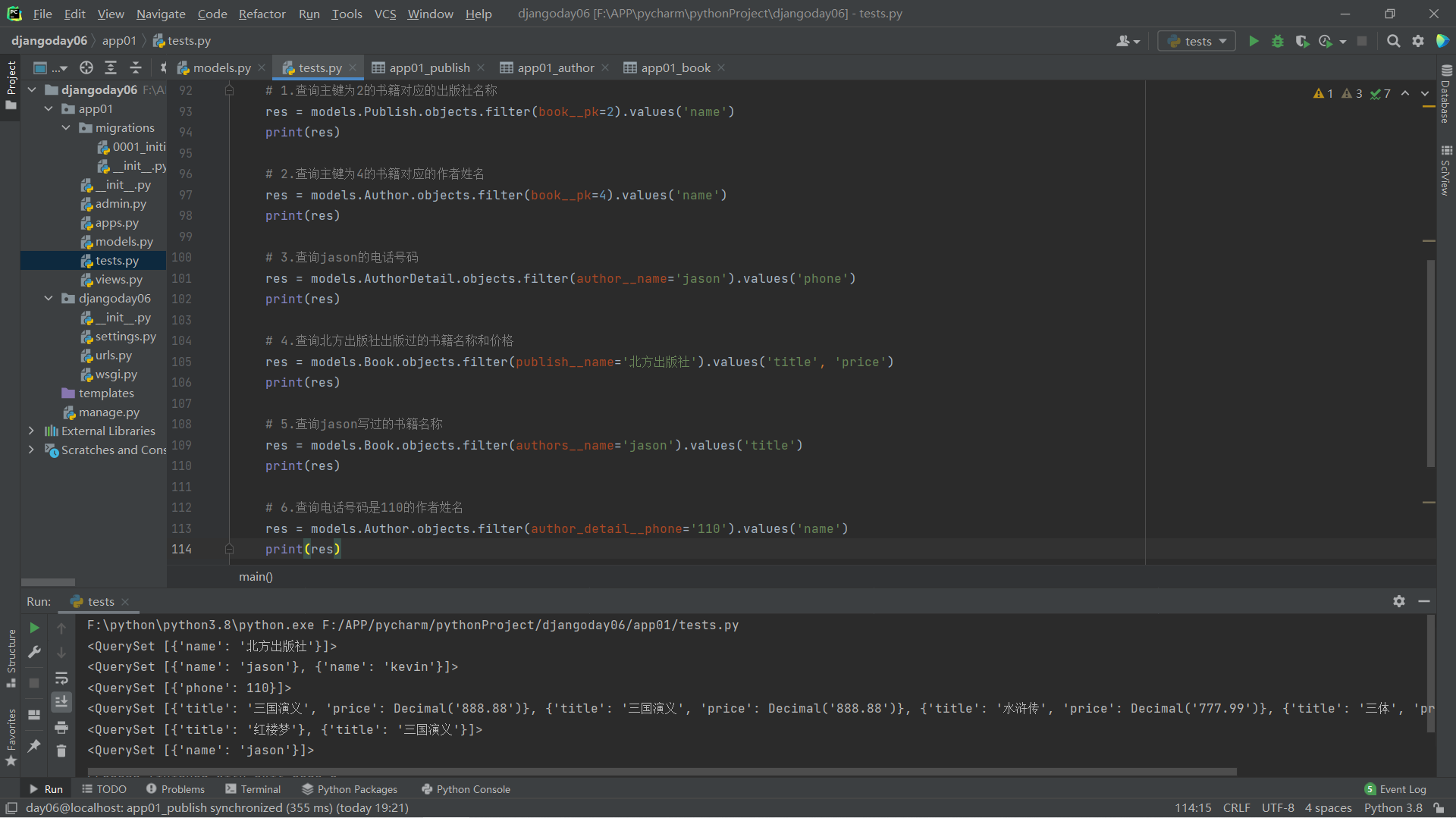Switch to the models.py editor tab
Image resolution: width=1456 pixels, height=818 pixels.
pos(221,67)
